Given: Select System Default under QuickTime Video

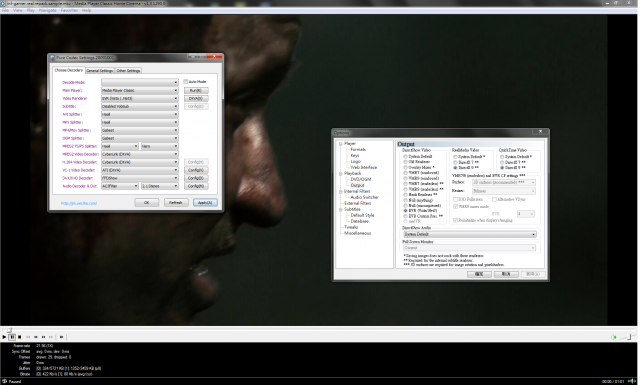Looking at the screenshot, I should (502, 157).
